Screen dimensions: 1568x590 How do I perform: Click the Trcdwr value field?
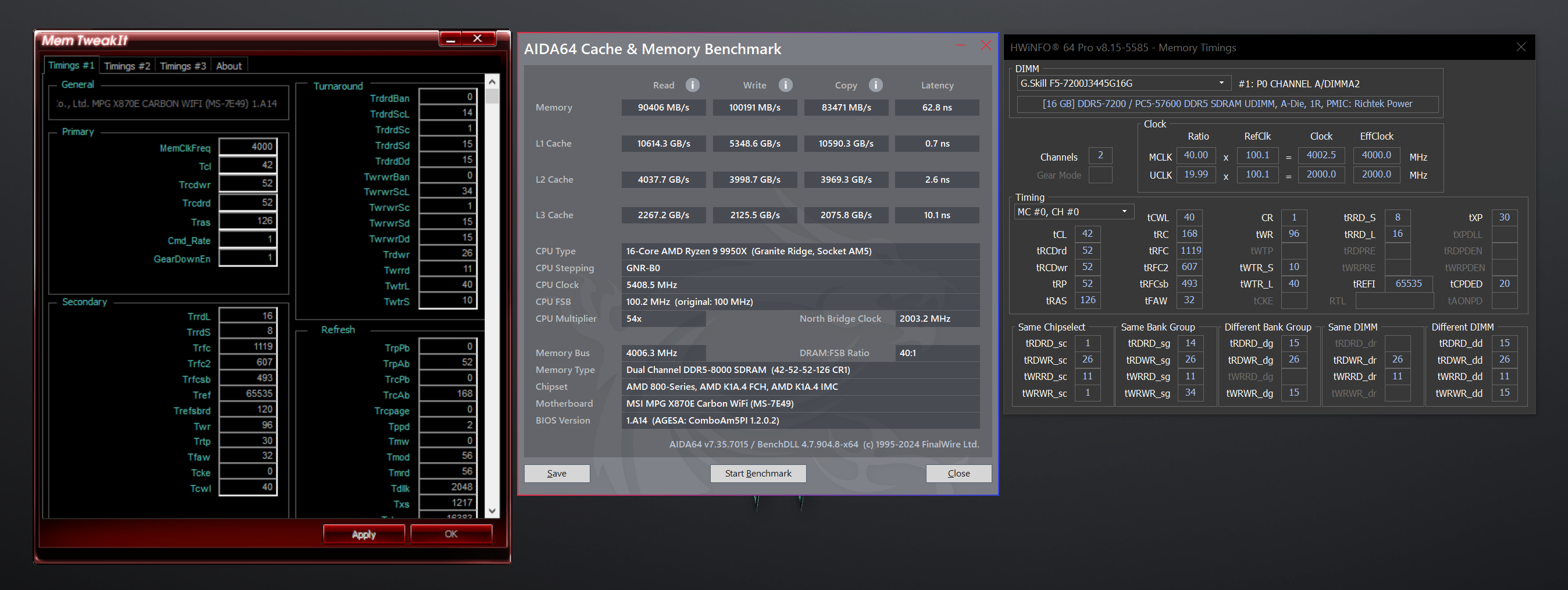tap(248, 183)
